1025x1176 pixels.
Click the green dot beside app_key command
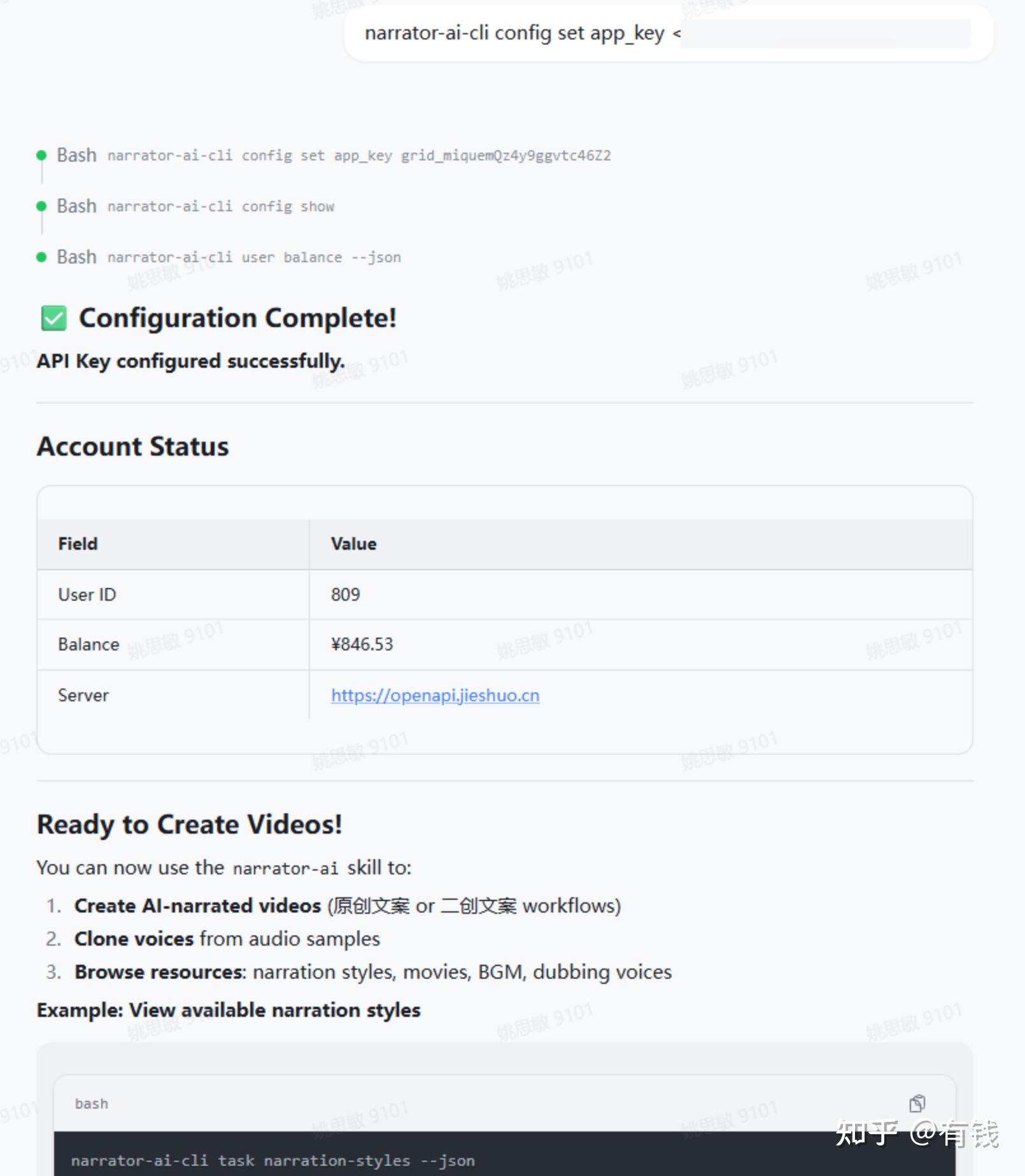click(41, 155)
